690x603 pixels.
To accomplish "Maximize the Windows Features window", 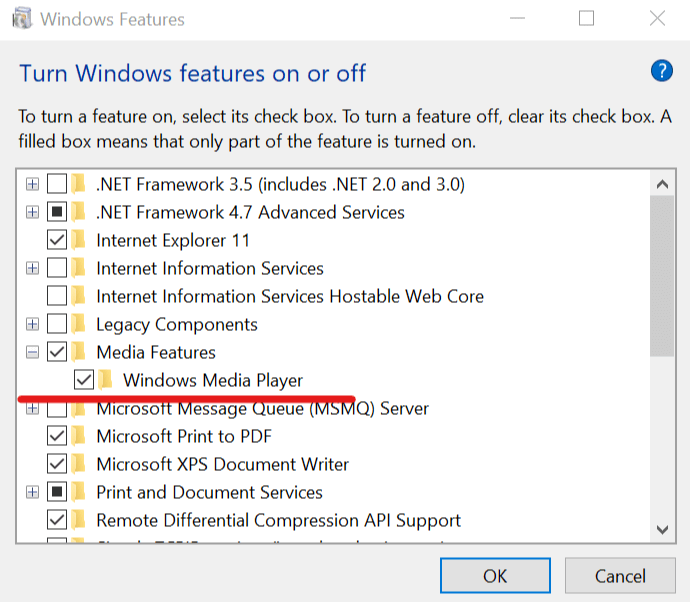I will coord(586,18).
